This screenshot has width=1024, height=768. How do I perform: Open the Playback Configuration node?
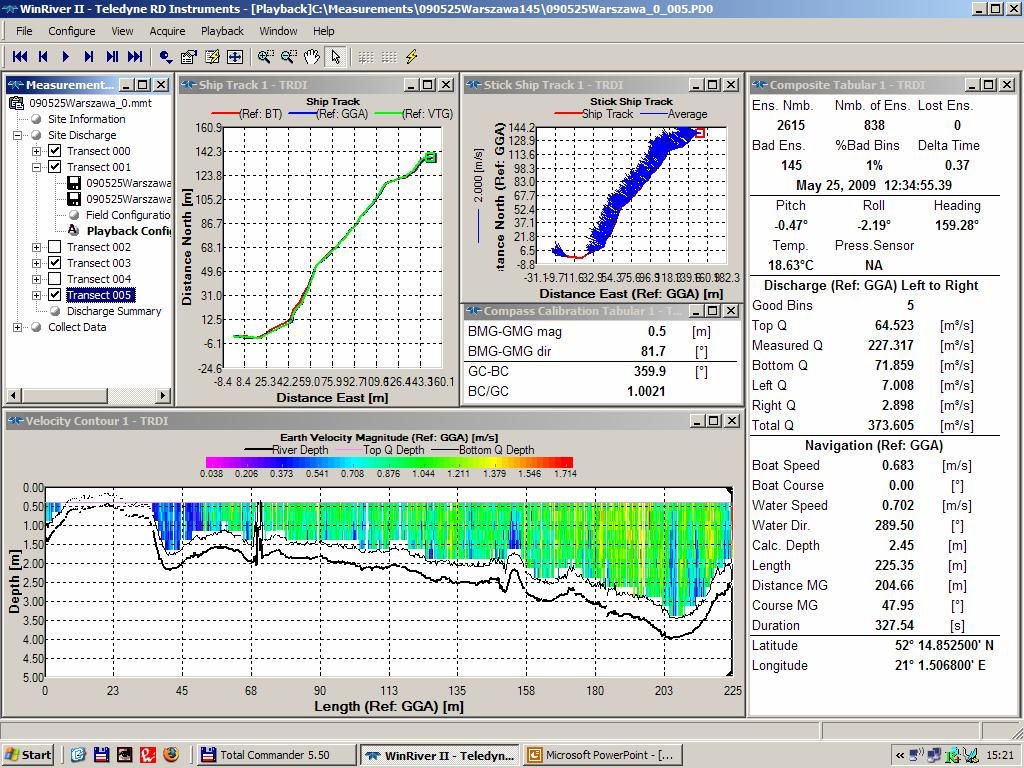click(x=129, y=231)
